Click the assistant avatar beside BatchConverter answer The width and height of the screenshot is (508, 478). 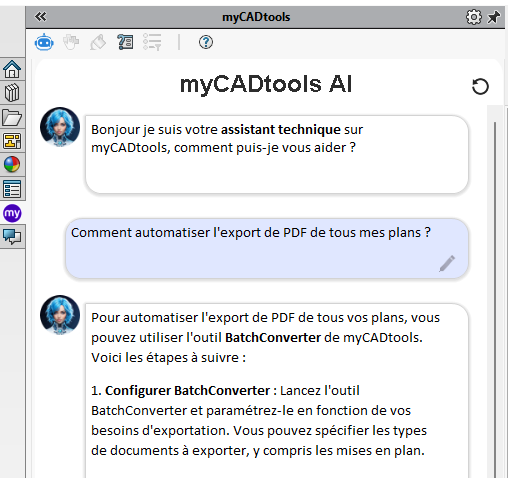click(x=60, y=315)
